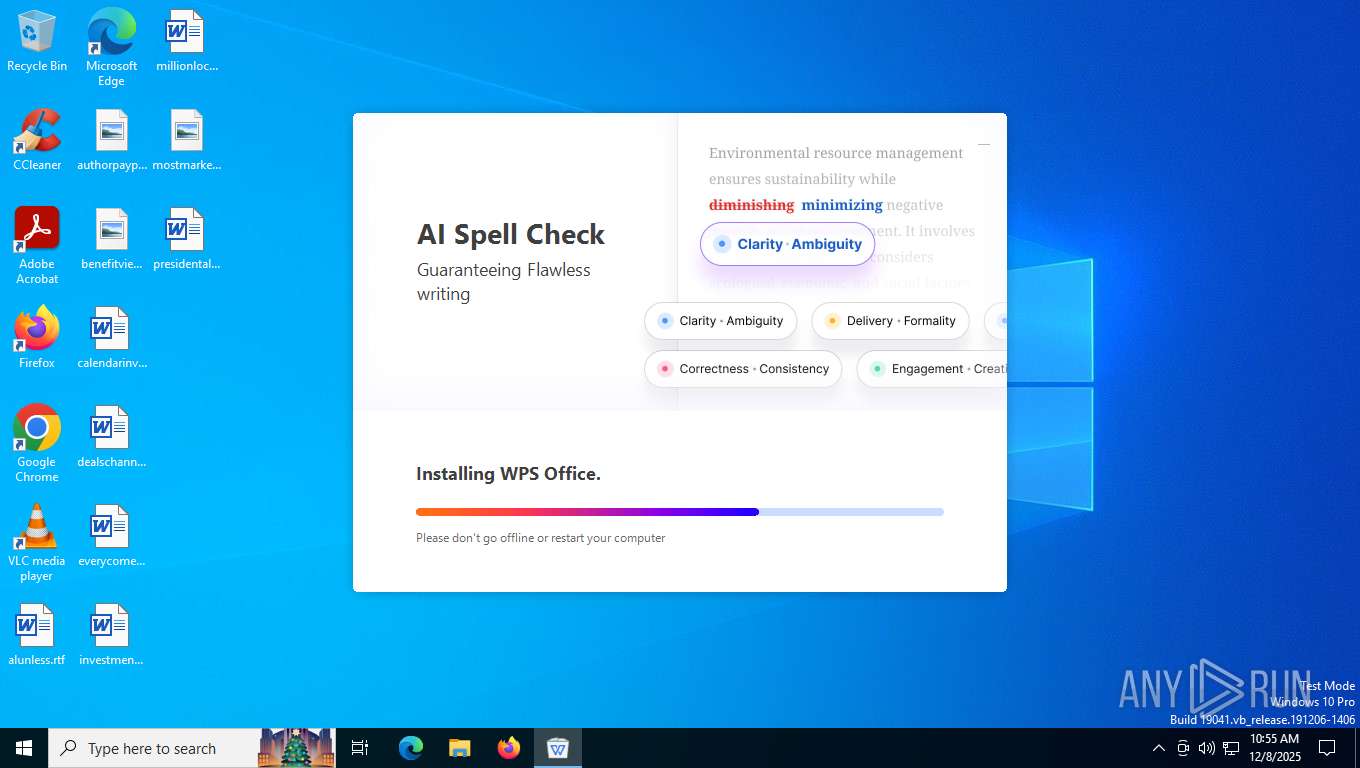Launch Edge from the taskbar
The height and width of the screenshot is (768, 1360).
click(411, 748)
